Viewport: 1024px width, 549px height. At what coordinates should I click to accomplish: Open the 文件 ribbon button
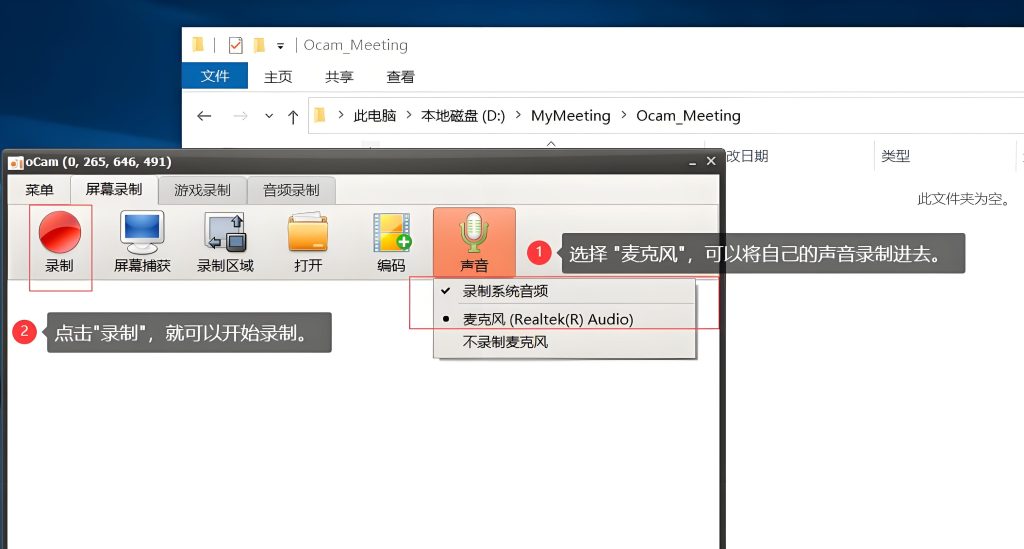pyautogui.click(x=215, y=76)
